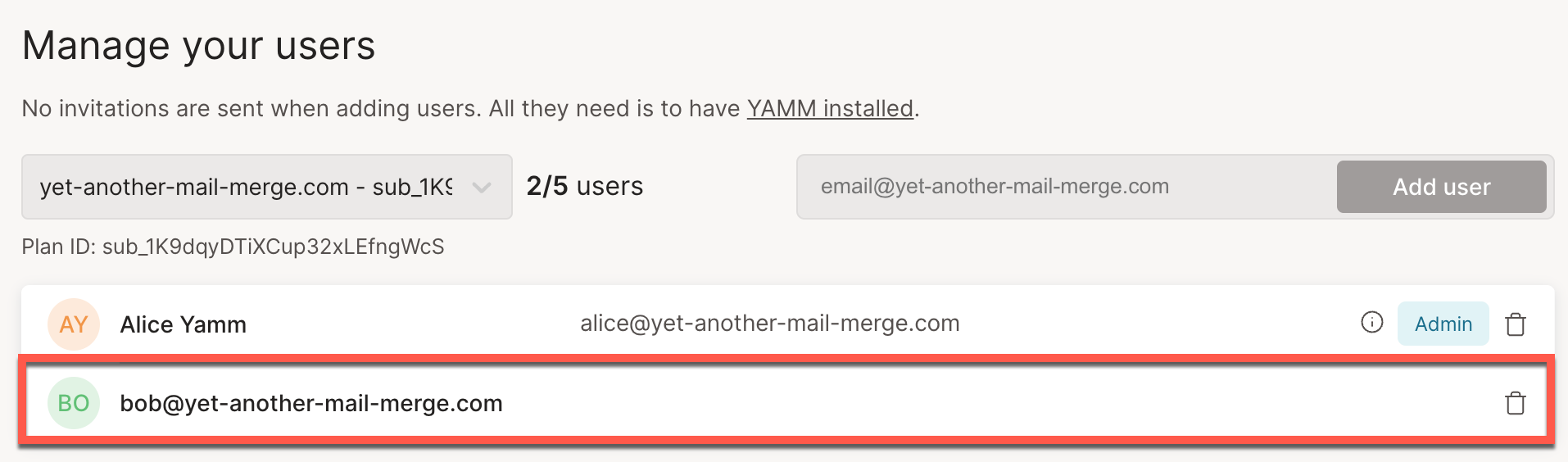Click the Admin badge on Alice's row
1568x462 pixels.
click(x=1443, y=324)
